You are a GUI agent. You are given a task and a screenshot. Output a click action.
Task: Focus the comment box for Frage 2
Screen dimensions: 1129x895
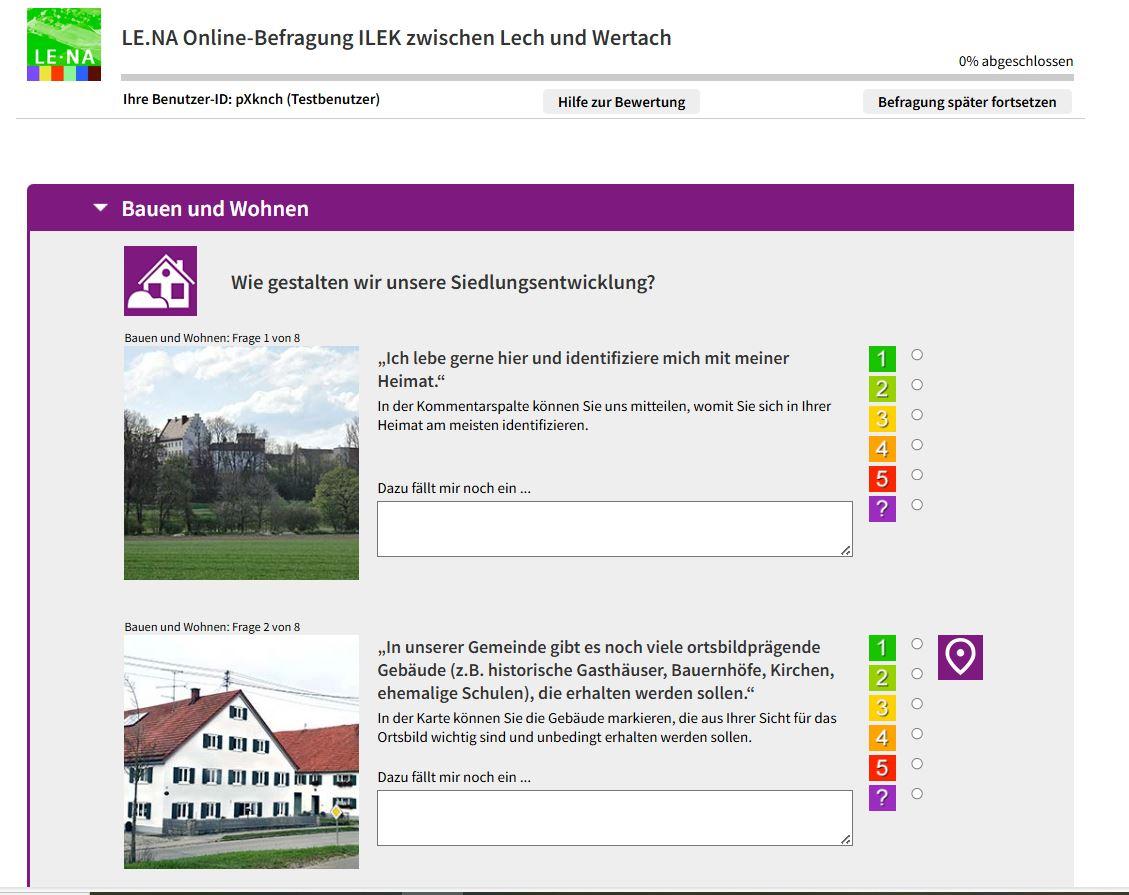(615, 818)
